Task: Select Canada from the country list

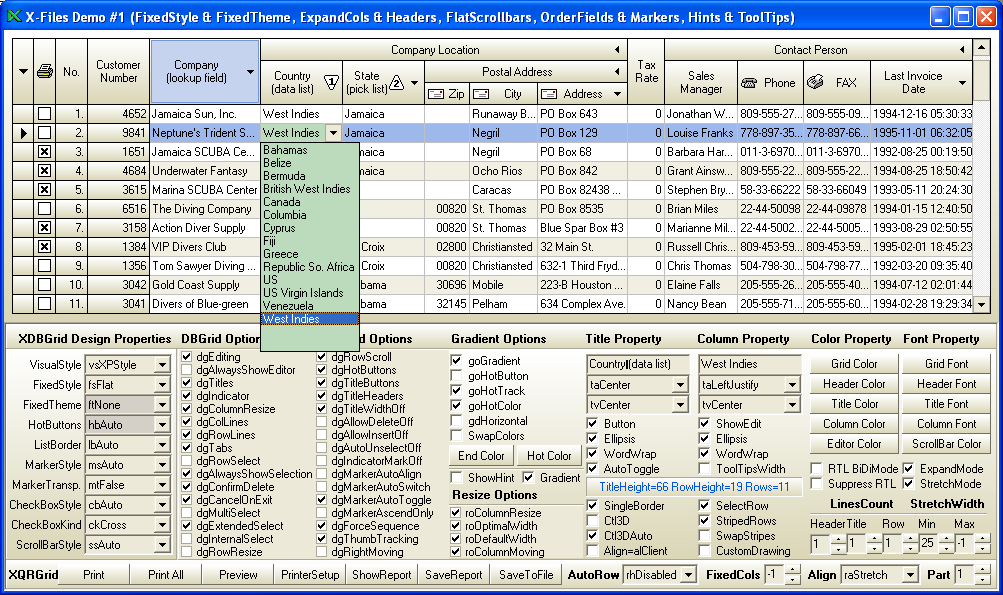Action: (x=281, y=202)
